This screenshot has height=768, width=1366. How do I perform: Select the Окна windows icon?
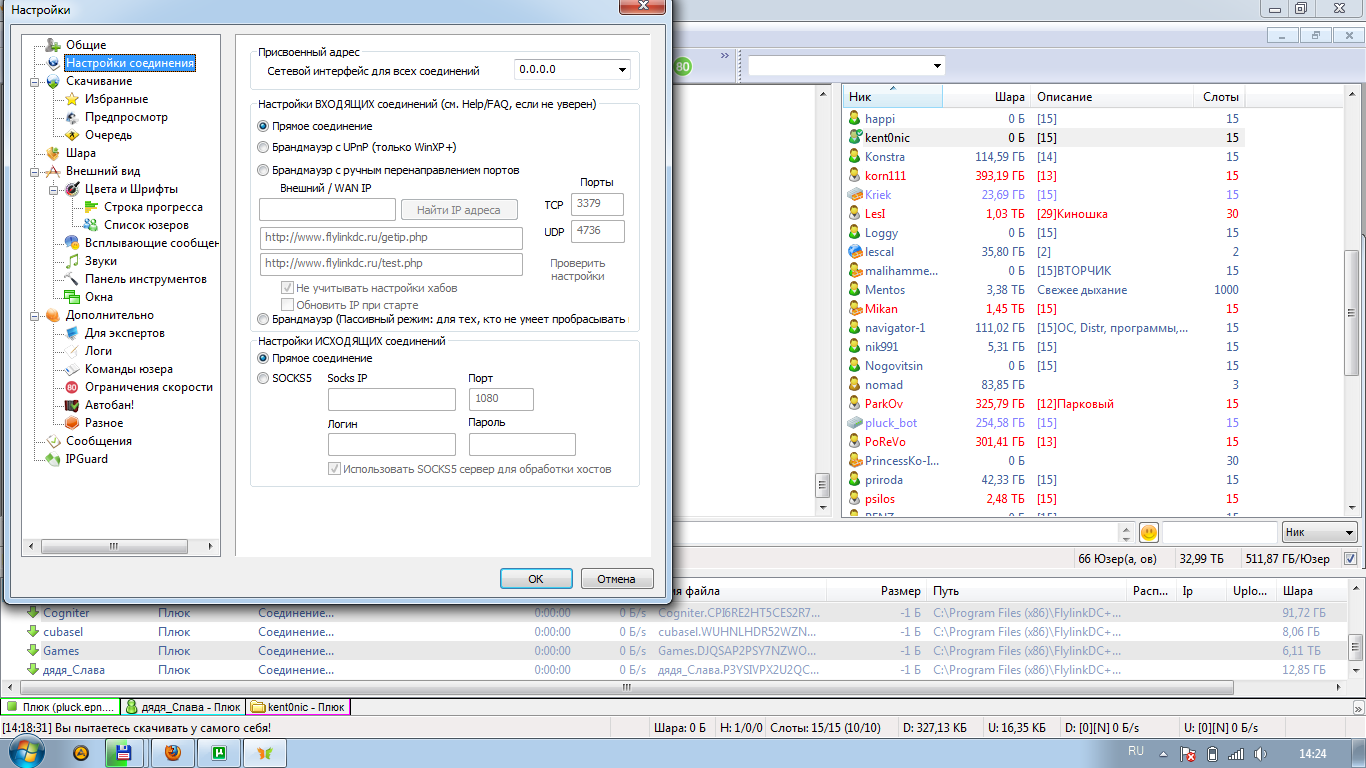coord(72,297)
